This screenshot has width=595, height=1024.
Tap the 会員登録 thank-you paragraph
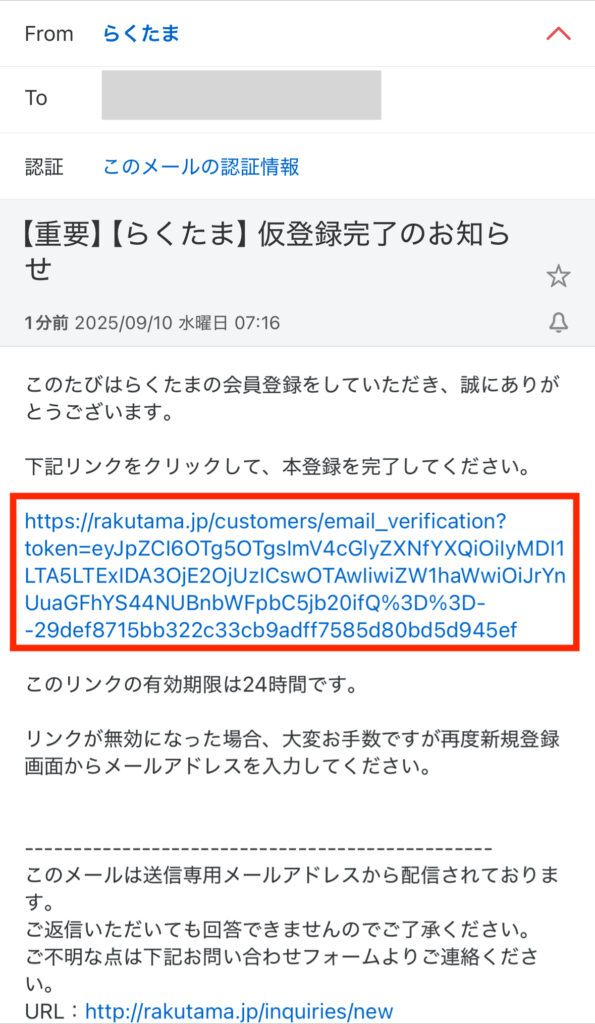pos(292,398)
